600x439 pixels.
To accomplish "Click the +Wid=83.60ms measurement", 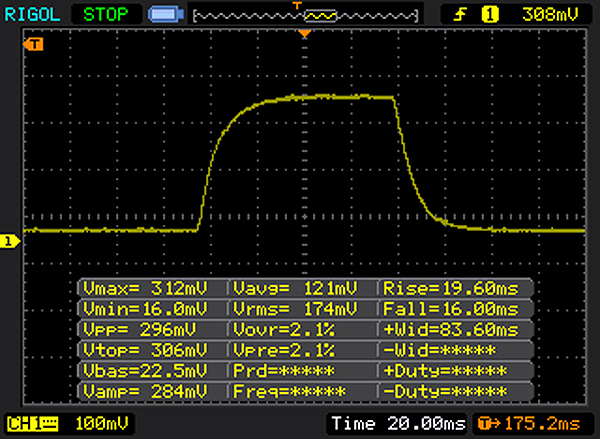I will [451, 329].
